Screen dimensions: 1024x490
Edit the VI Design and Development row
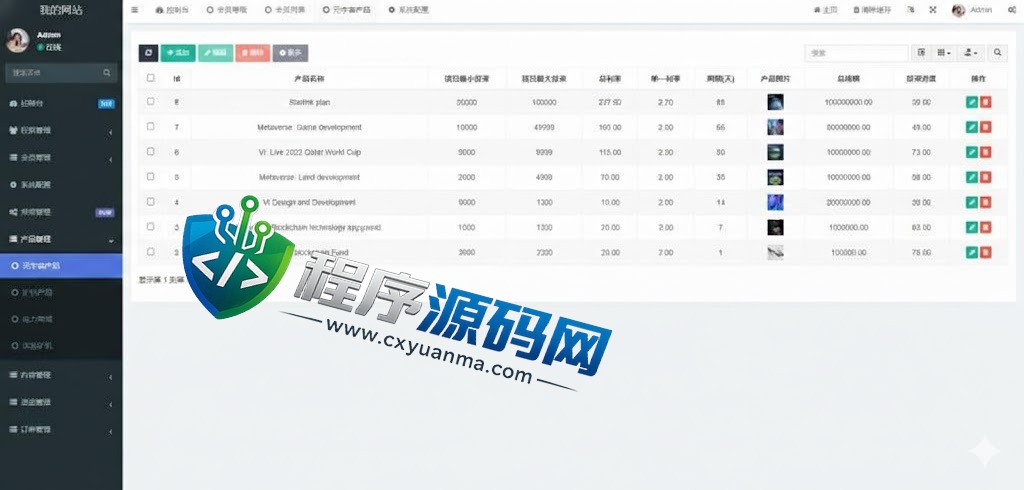tap(972, 203)
